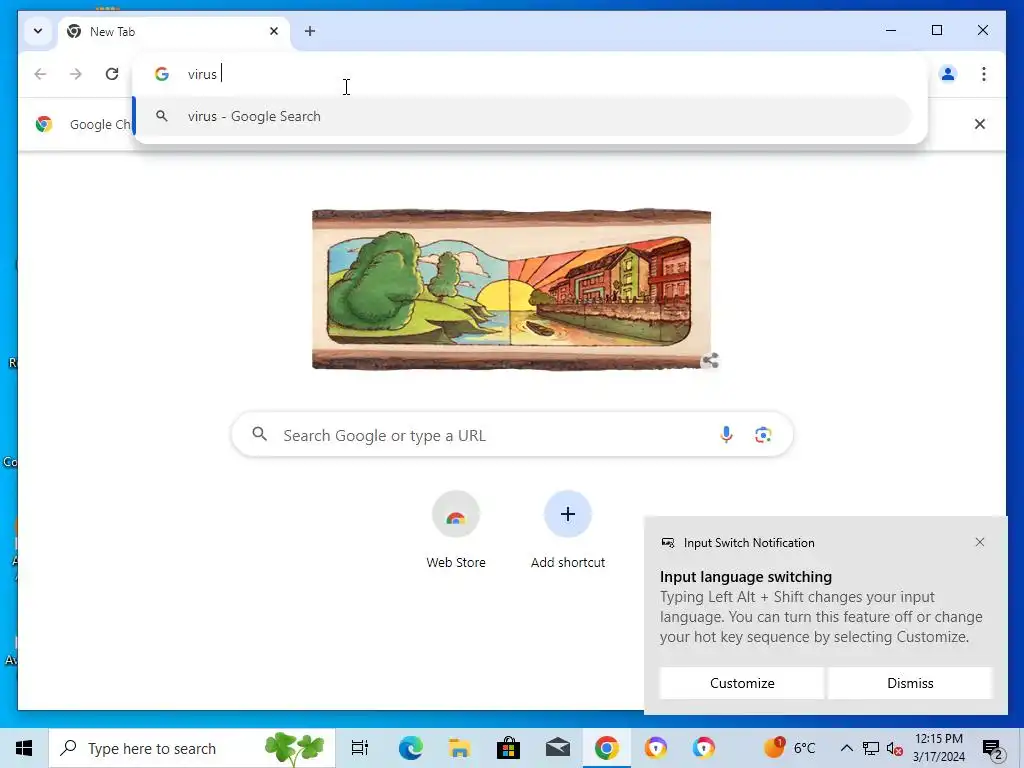The height and width of the screenshot is (768, 1024).
Task: Reload the page
Action: tap(112, 74)
